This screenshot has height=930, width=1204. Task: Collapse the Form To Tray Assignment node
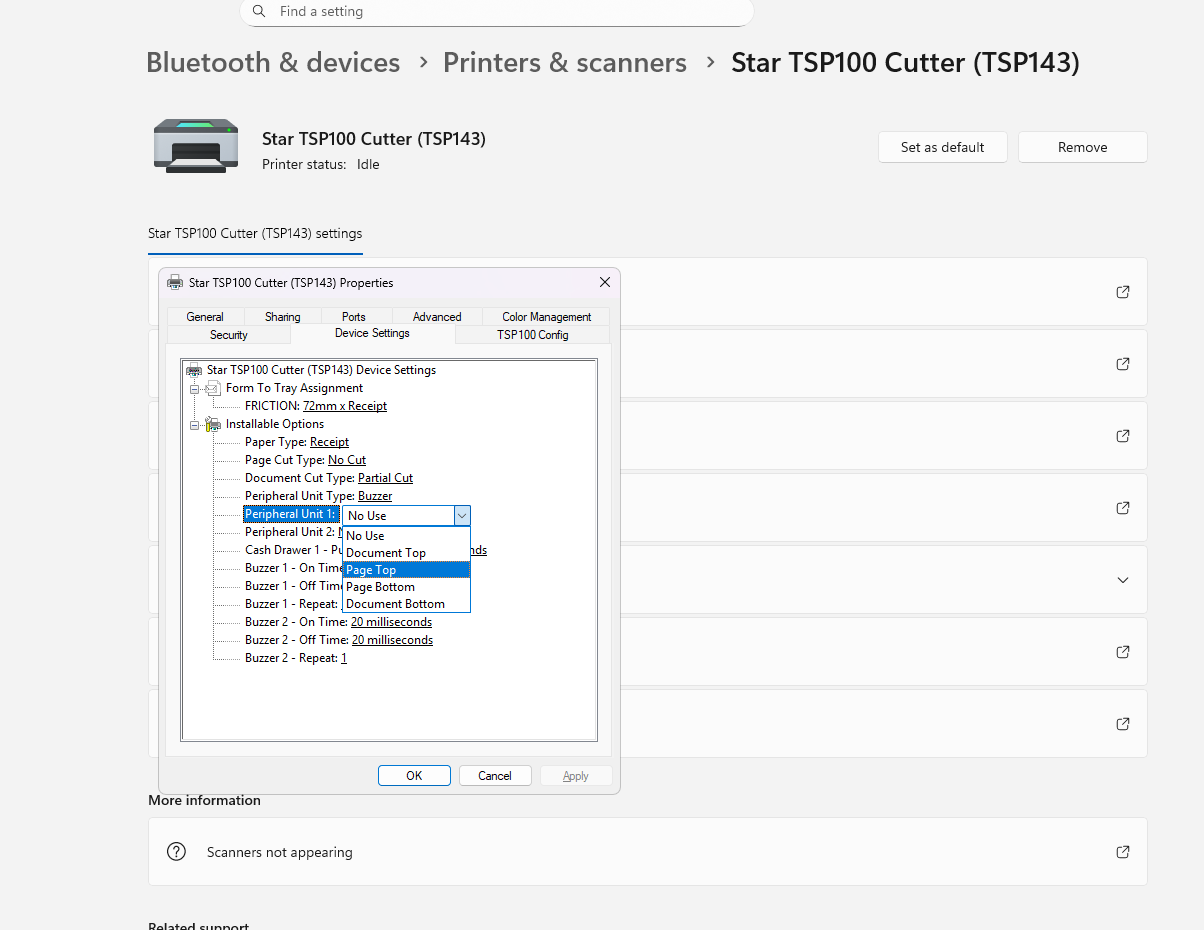point(195,388)
